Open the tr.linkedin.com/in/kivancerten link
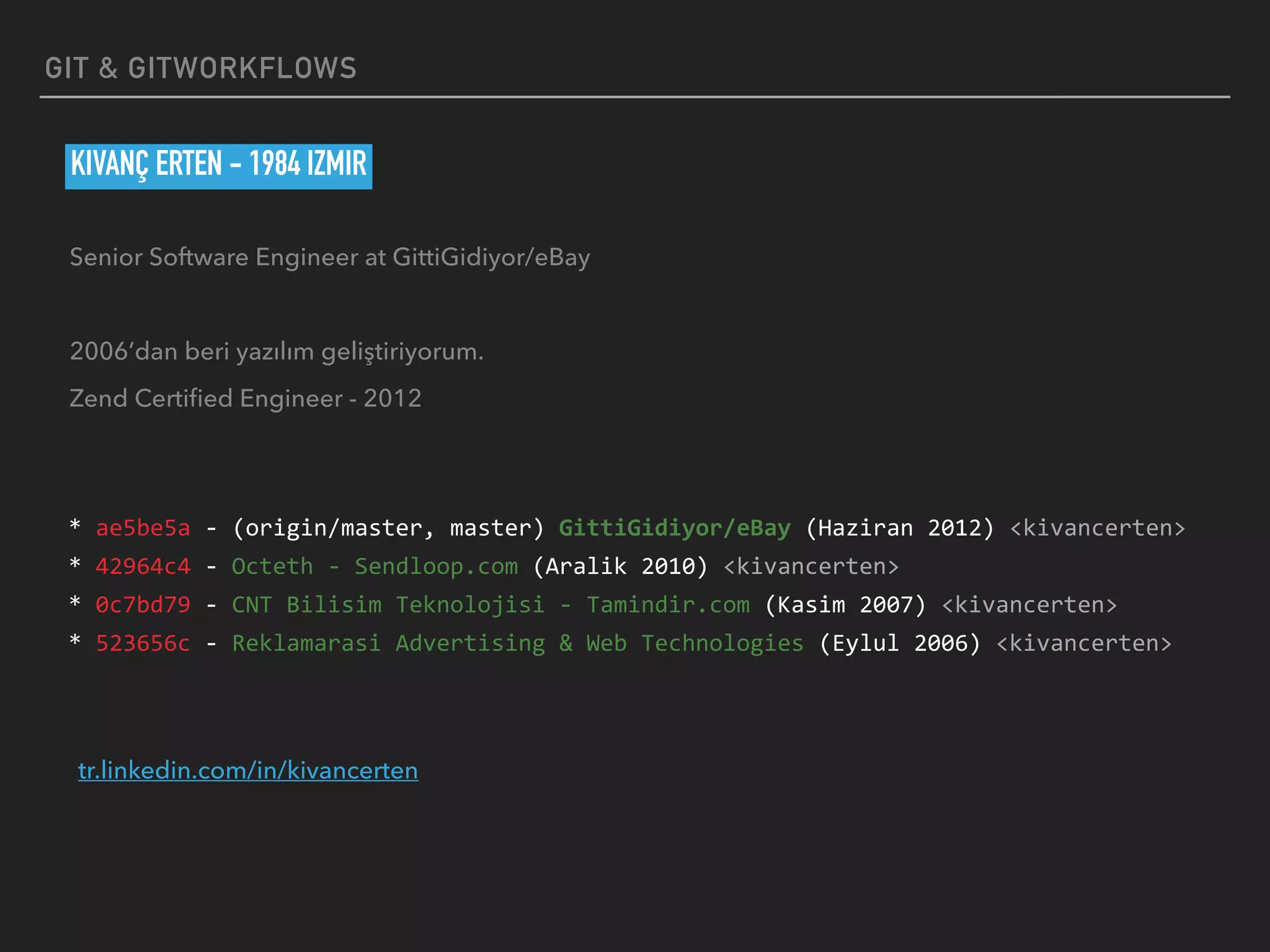 (248, 770)
